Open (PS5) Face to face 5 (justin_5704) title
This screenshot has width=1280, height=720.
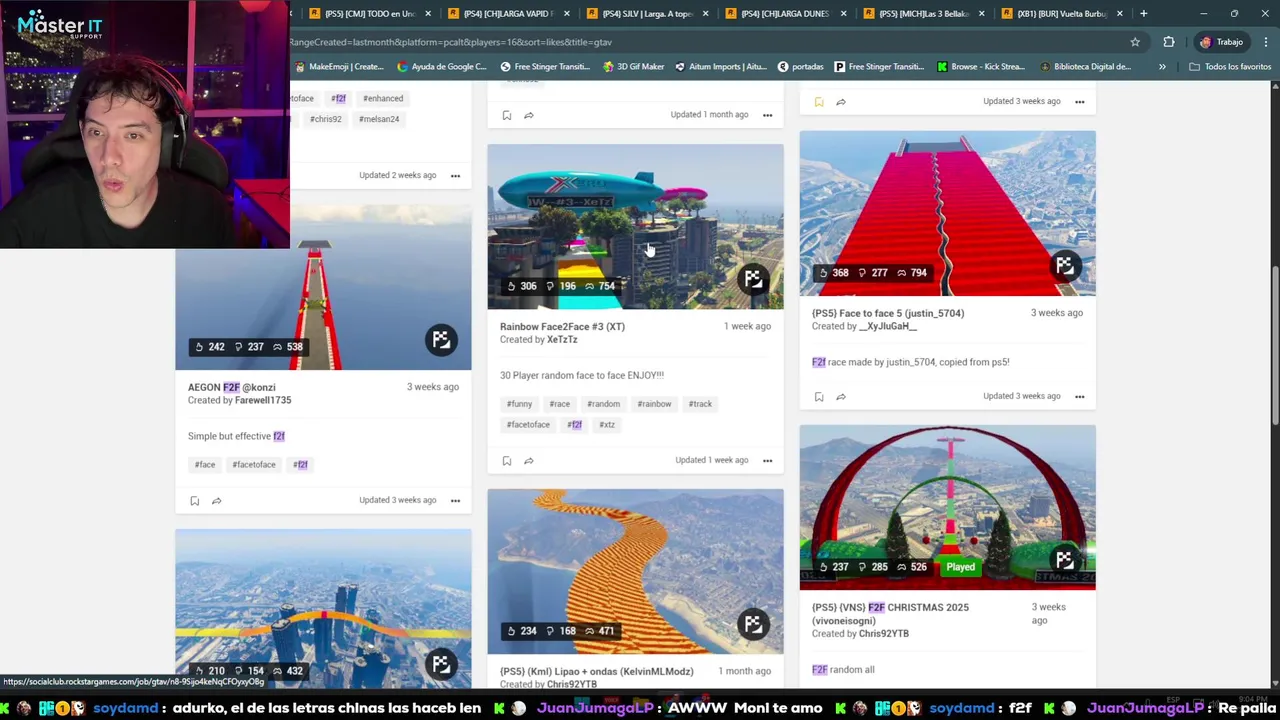tap(888, 313)
